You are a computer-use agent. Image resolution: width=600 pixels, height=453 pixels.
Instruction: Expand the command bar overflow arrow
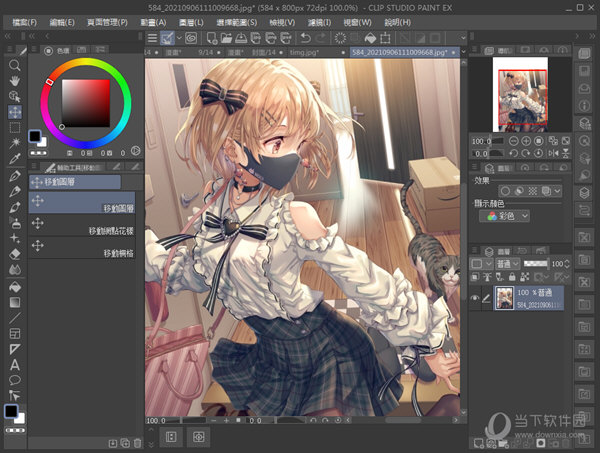[x=463, y=38]
